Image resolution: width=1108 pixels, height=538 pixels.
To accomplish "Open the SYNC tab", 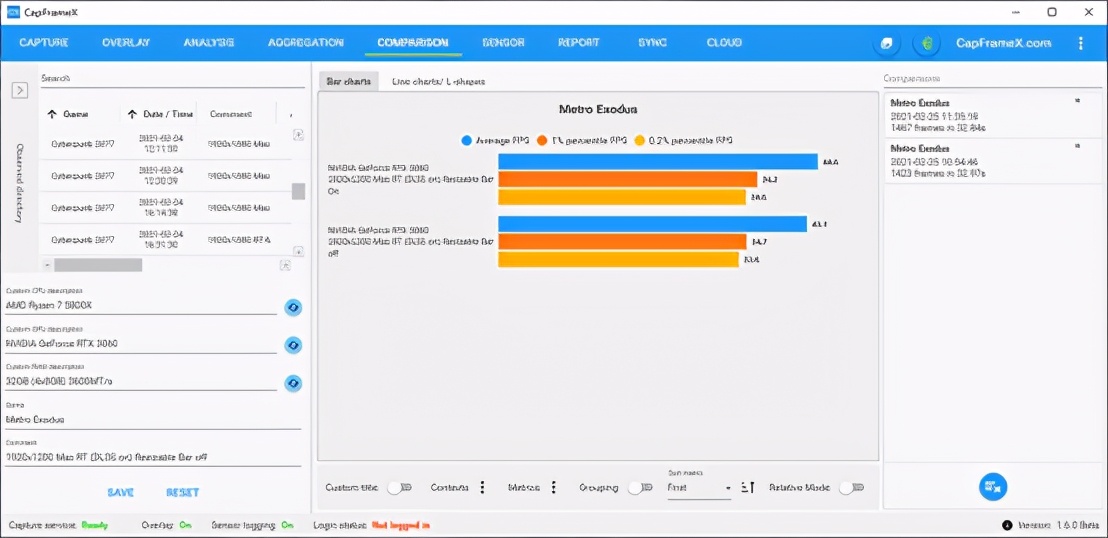I will click(x=652, y=42).
